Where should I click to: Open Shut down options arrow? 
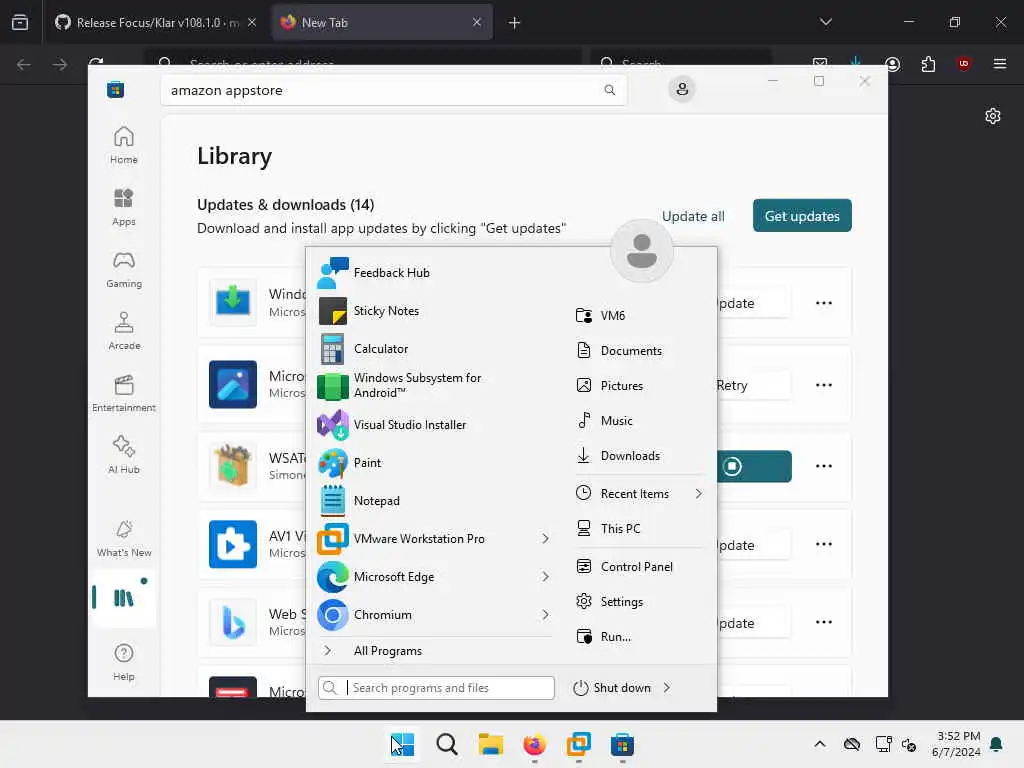(667, 688)
